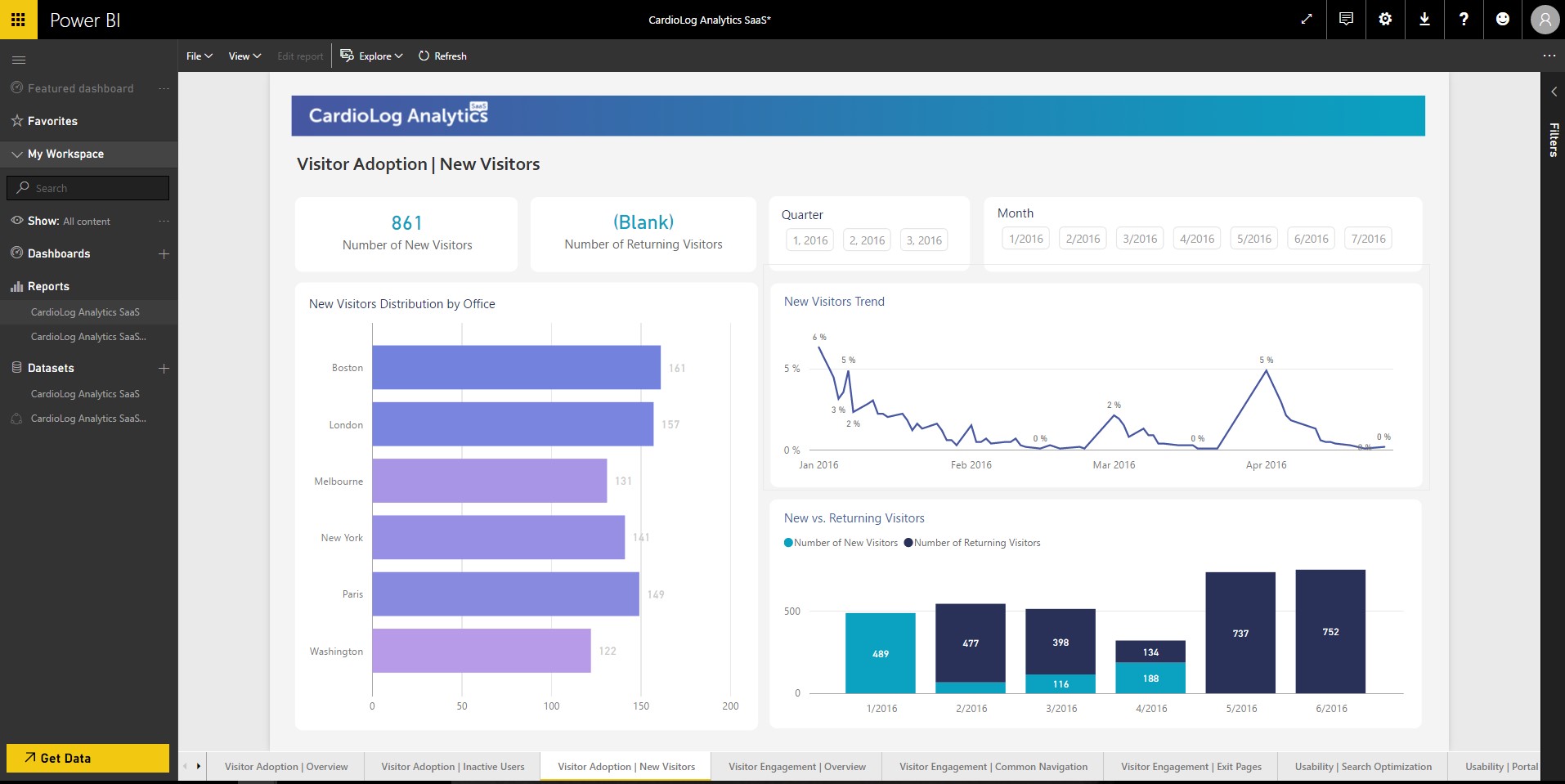This screenshot has width=1565, height=784.
Task: Click the Filters pane label
Action: (1554, 140)
